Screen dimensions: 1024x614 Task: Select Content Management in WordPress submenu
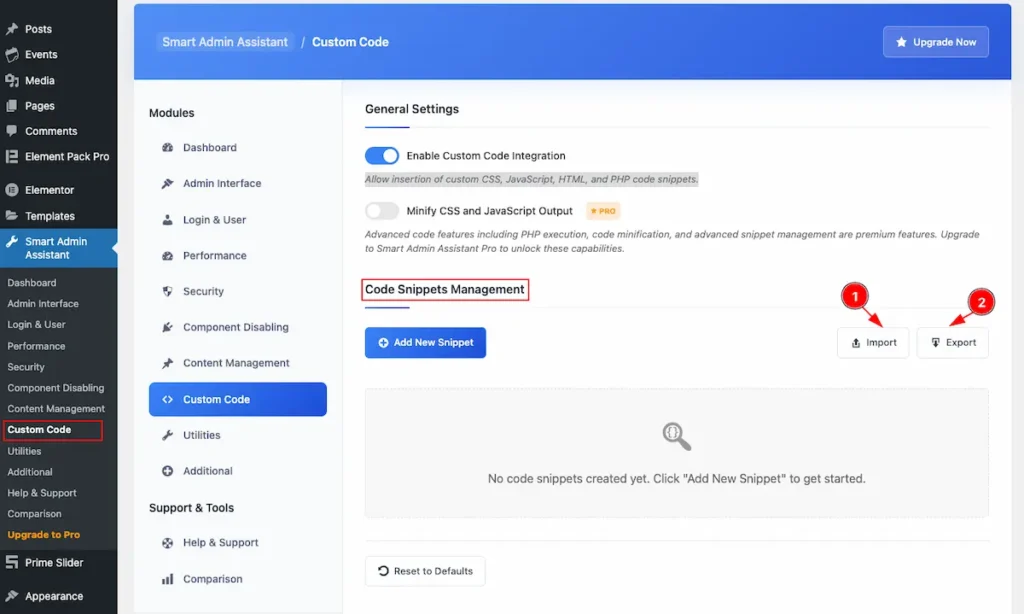pyautogui.click(x=56, y=409)
